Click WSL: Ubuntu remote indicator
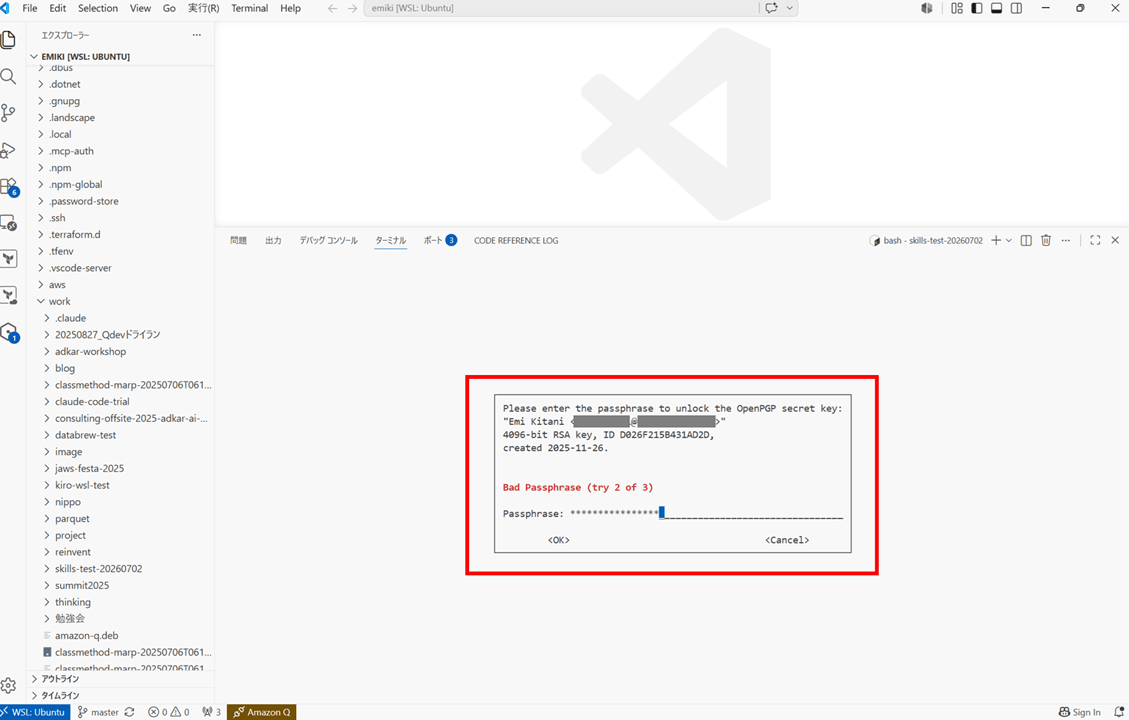 [35, 712]
